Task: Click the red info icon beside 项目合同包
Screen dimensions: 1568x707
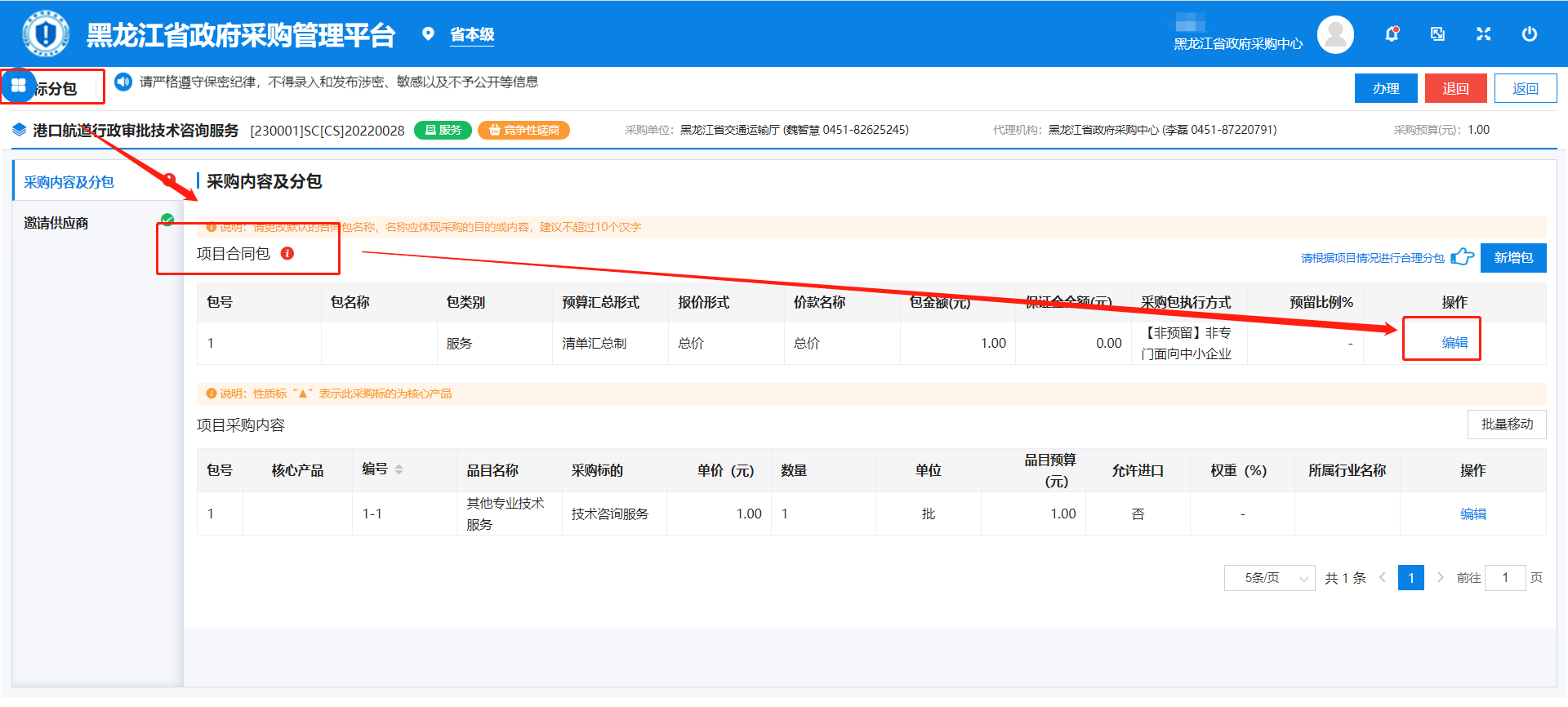Action: click(287, 253)
